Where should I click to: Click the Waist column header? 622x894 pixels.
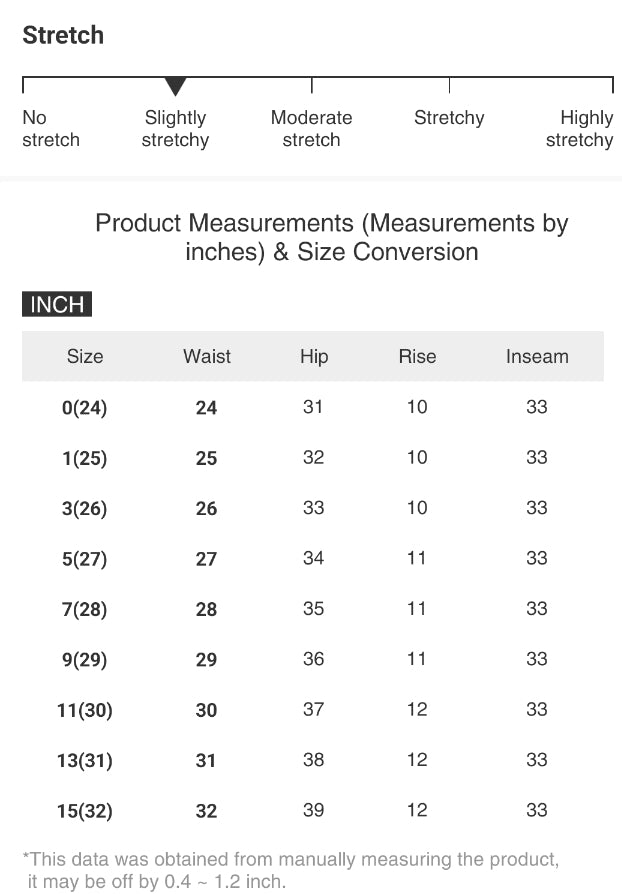207,356
